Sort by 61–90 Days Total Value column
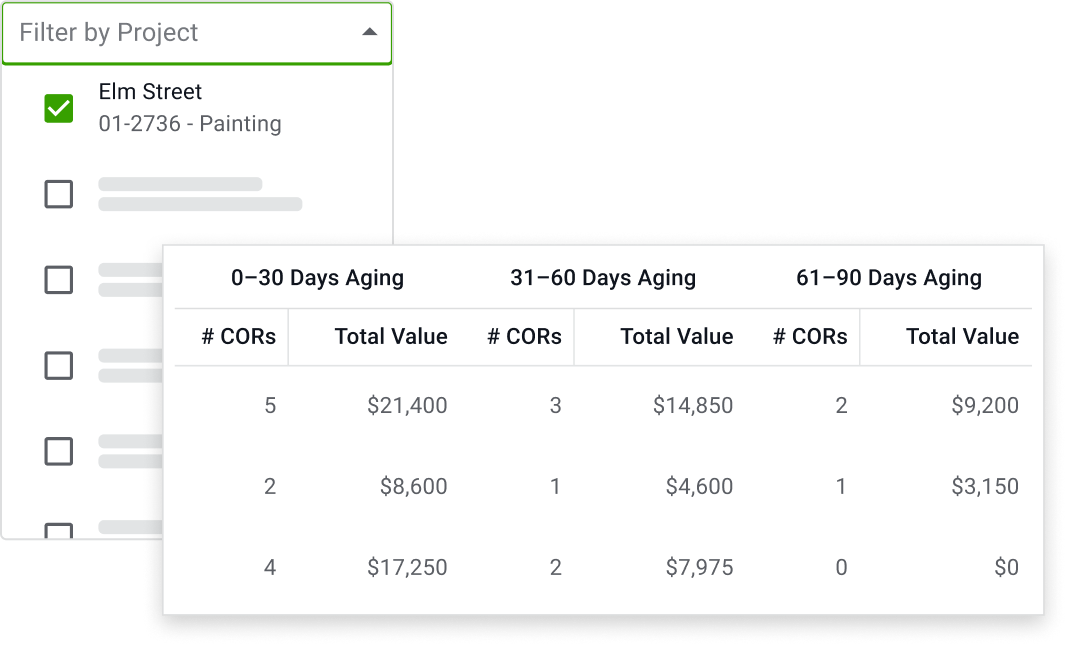 coord(962,337)
